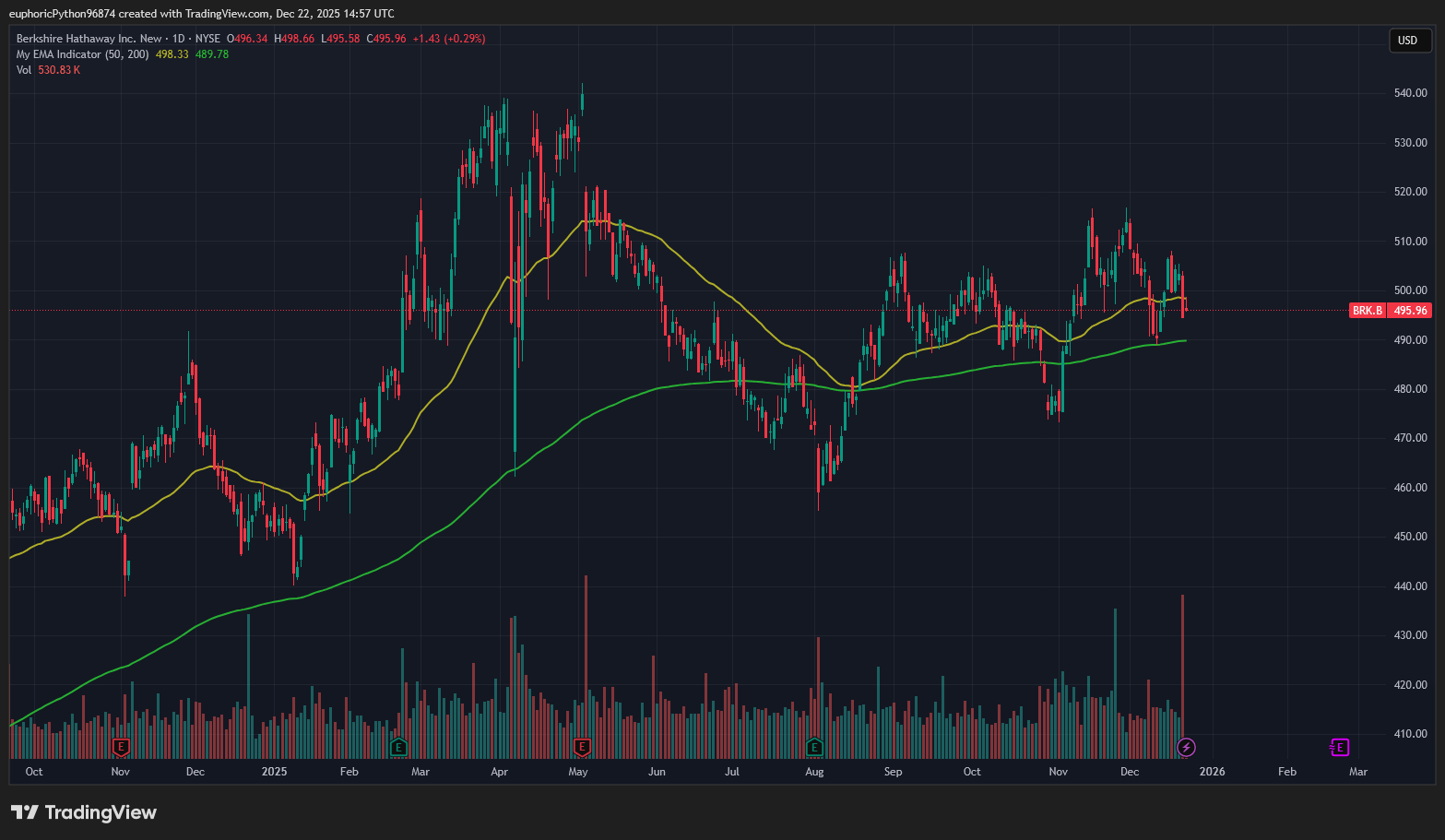1445x840 pixels.
Task: Click the green EMA 200 value 489.78
Action: (x=212, y=54)
